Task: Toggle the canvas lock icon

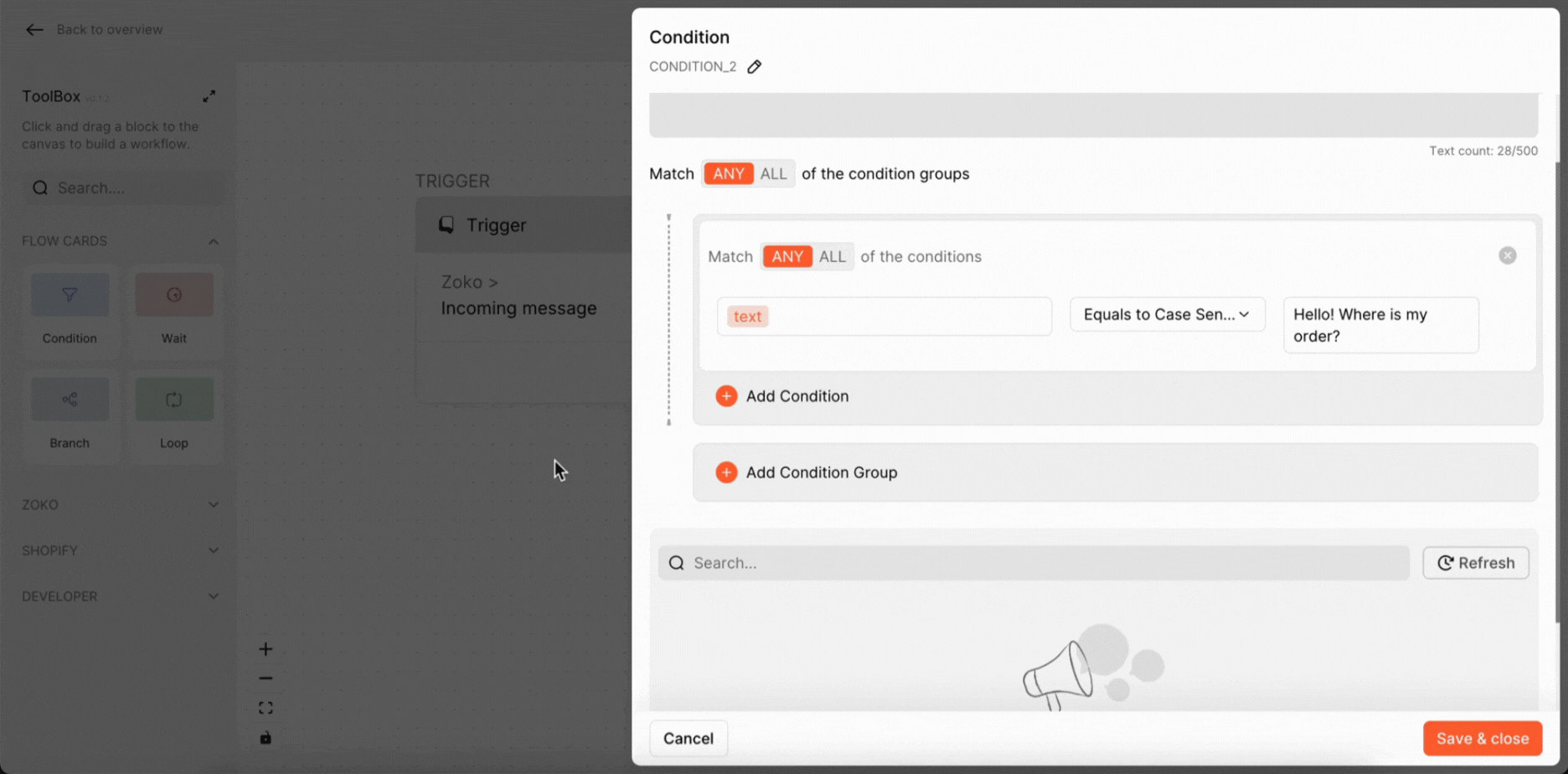Action: point(266,738)
